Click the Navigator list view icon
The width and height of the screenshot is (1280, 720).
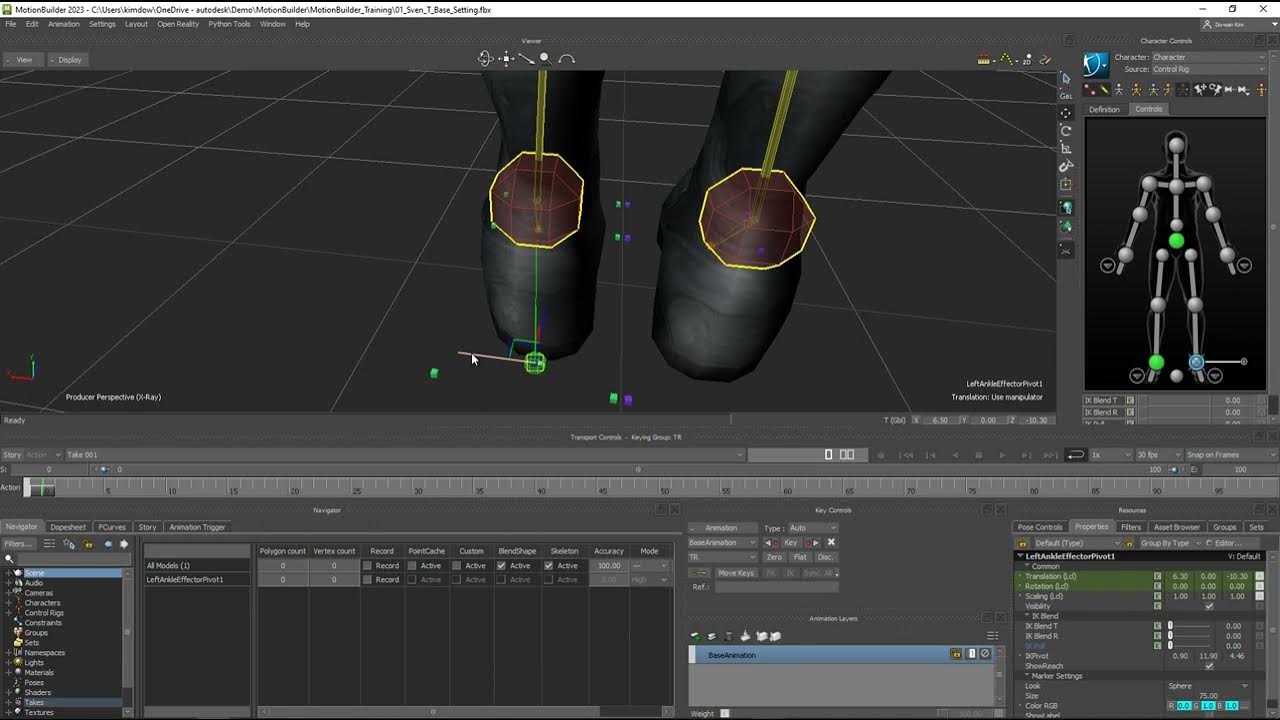coord(49,544)
